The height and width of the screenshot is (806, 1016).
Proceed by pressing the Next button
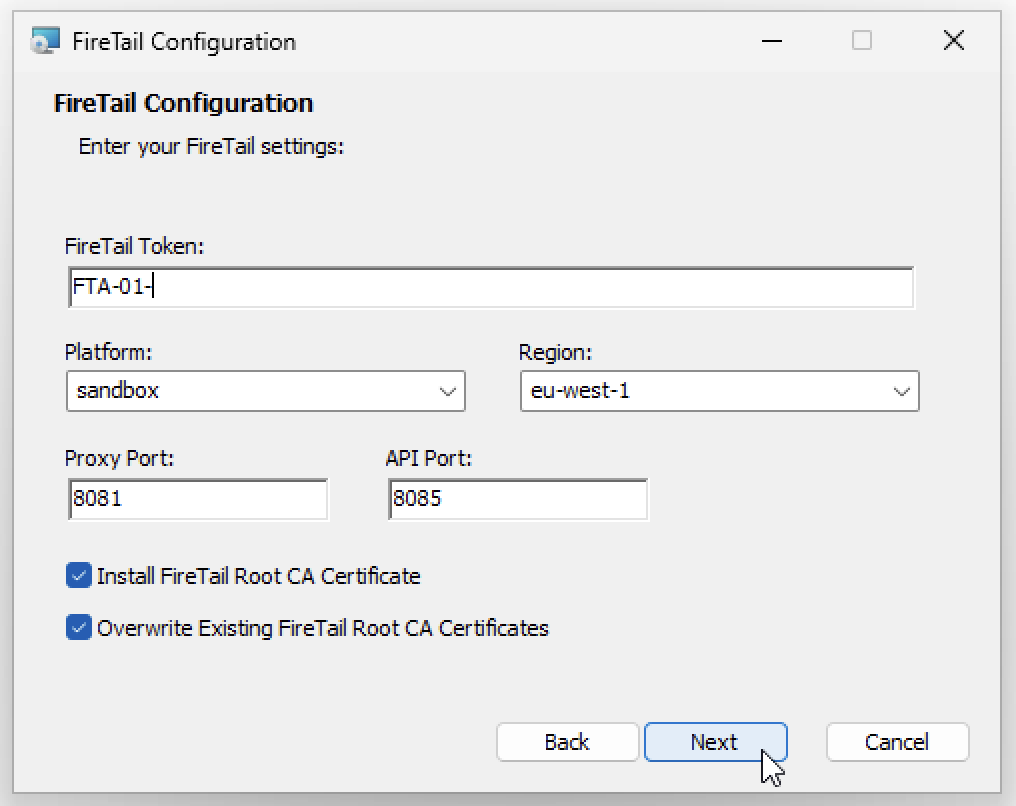point(715,742)
